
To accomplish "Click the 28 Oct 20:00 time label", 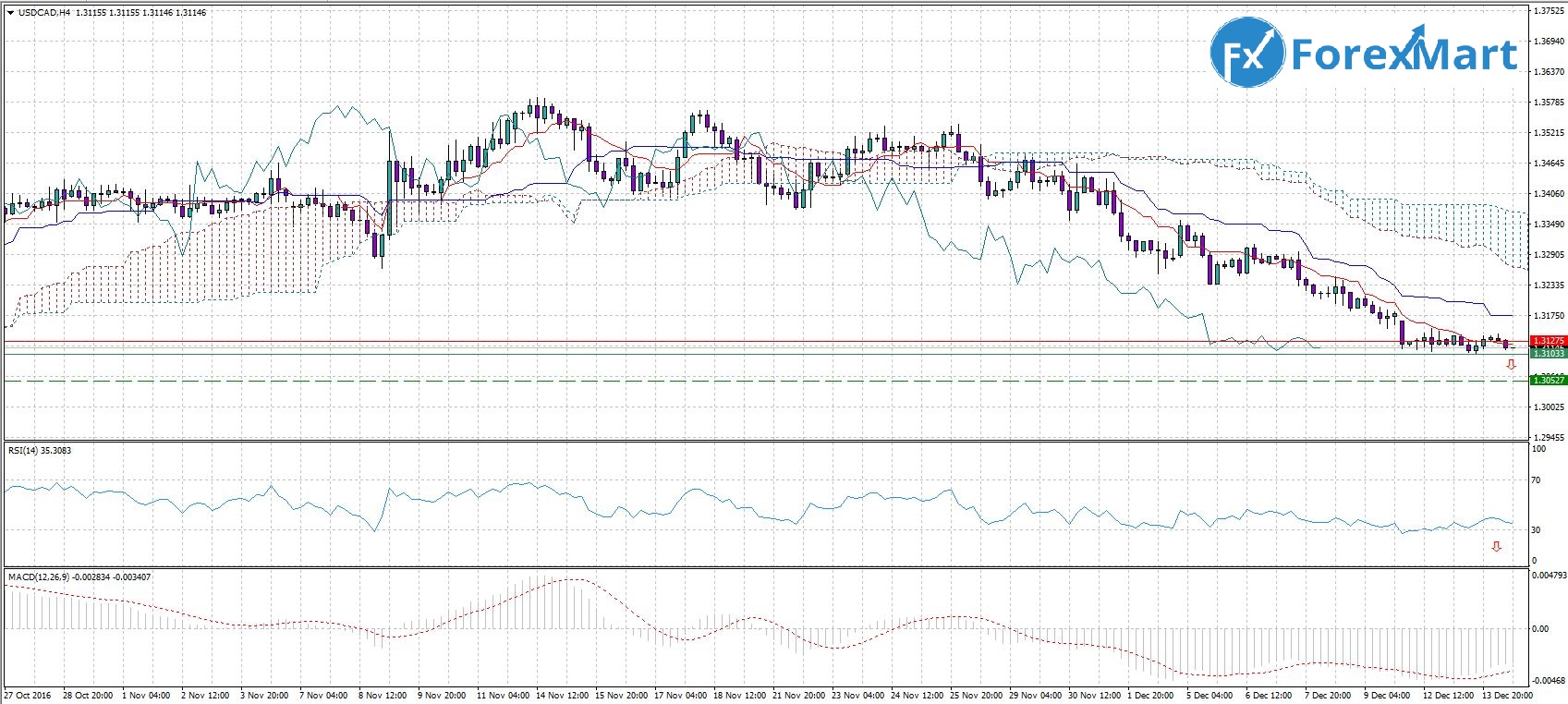I will (x=88, y=696).
